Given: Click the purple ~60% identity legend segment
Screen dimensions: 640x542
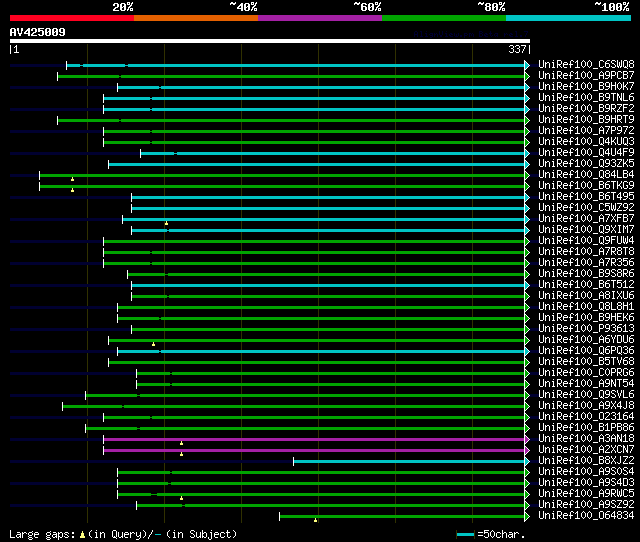Looking at the screenshot, I should [320, 18].
